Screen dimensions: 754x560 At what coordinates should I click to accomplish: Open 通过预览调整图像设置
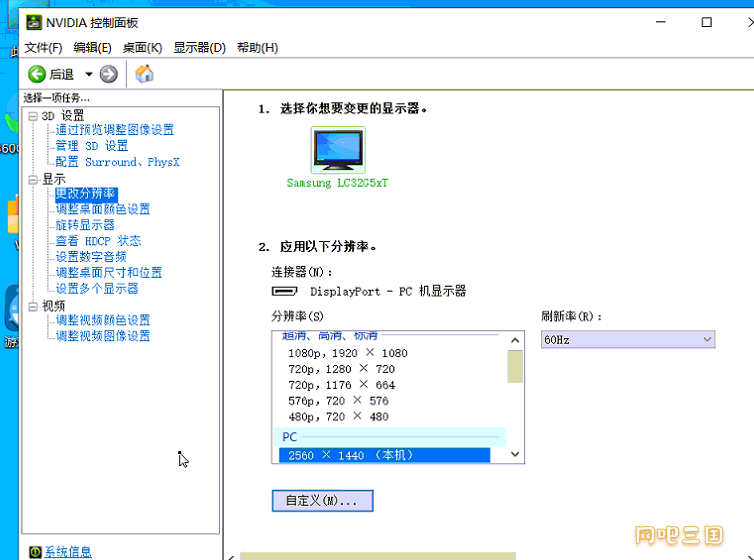114,130
